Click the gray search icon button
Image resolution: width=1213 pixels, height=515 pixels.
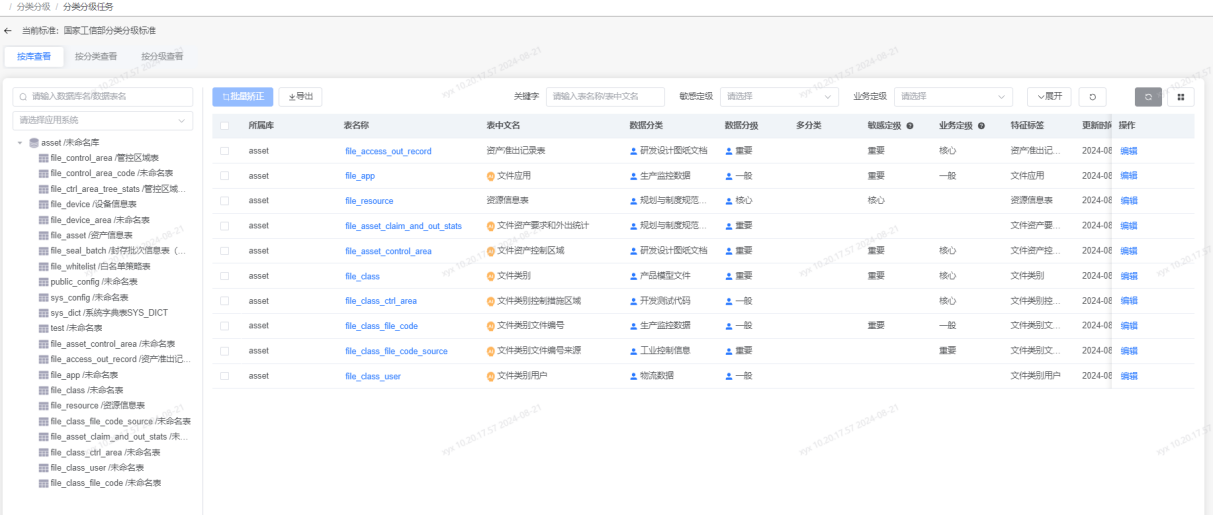pos(1148,97)
